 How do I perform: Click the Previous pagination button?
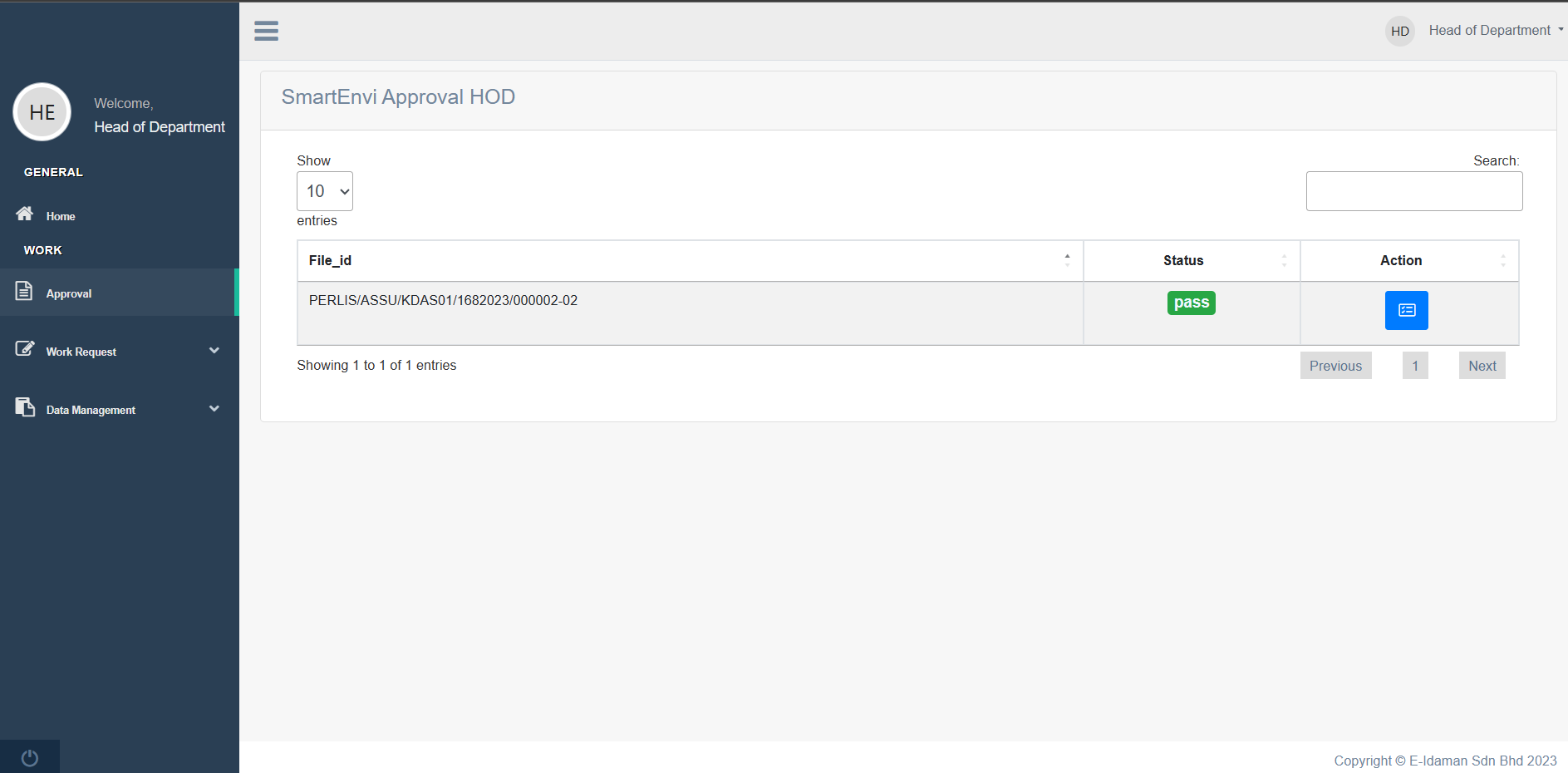tap(1335, 366)
